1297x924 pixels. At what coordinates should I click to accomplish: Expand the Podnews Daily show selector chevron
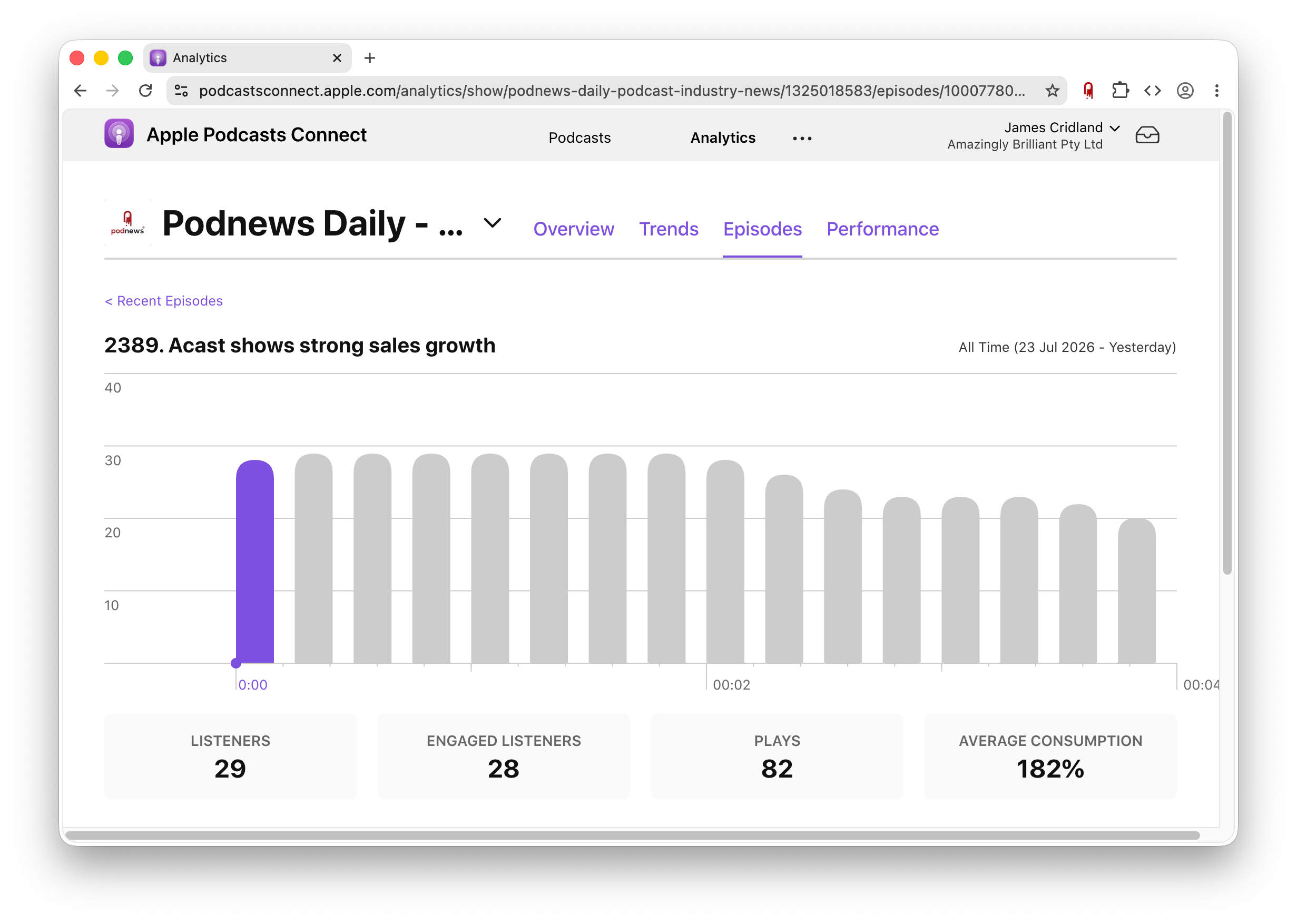492,223
